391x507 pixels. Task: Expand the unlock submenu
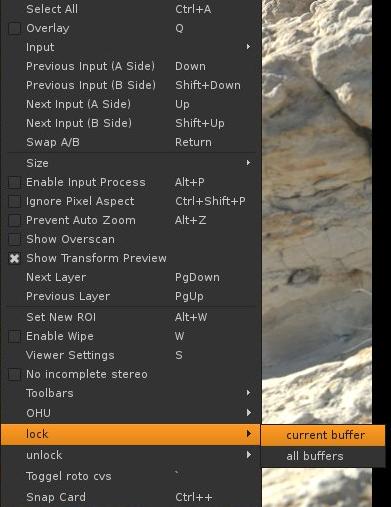click(130, 455)
